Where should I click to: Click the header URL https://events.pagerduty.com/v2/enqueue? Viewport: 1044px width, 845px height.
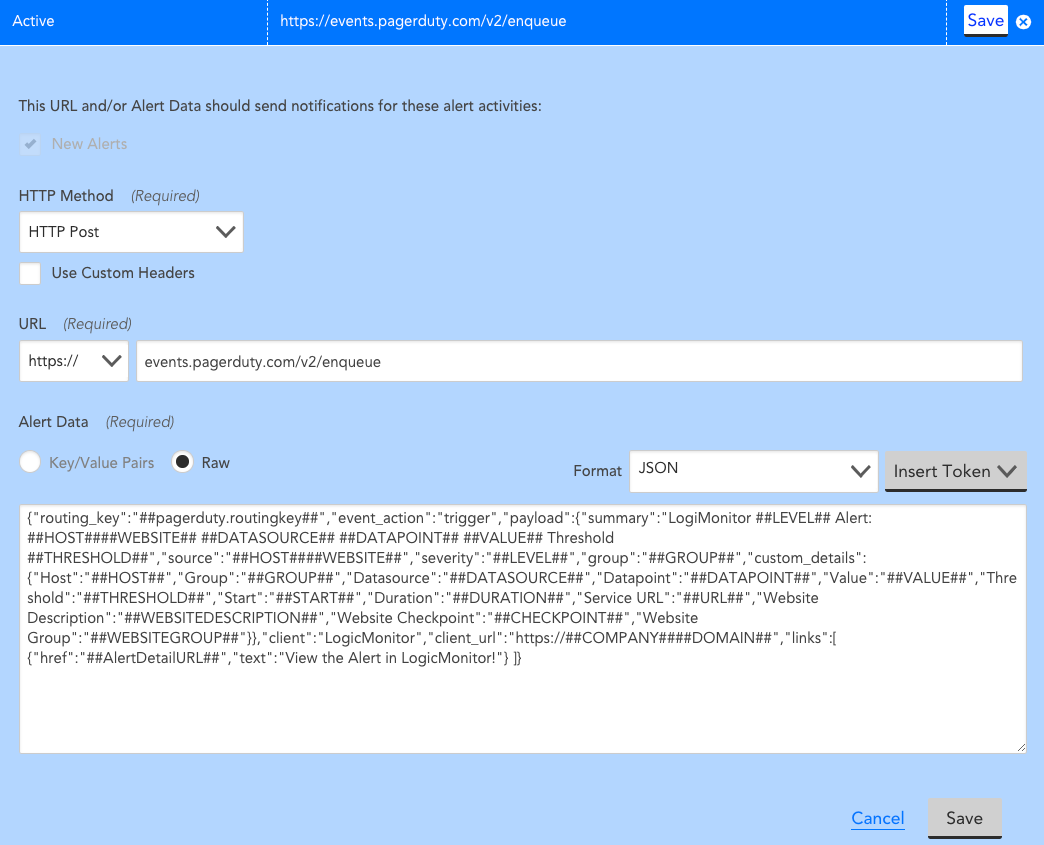coord(423,21)
